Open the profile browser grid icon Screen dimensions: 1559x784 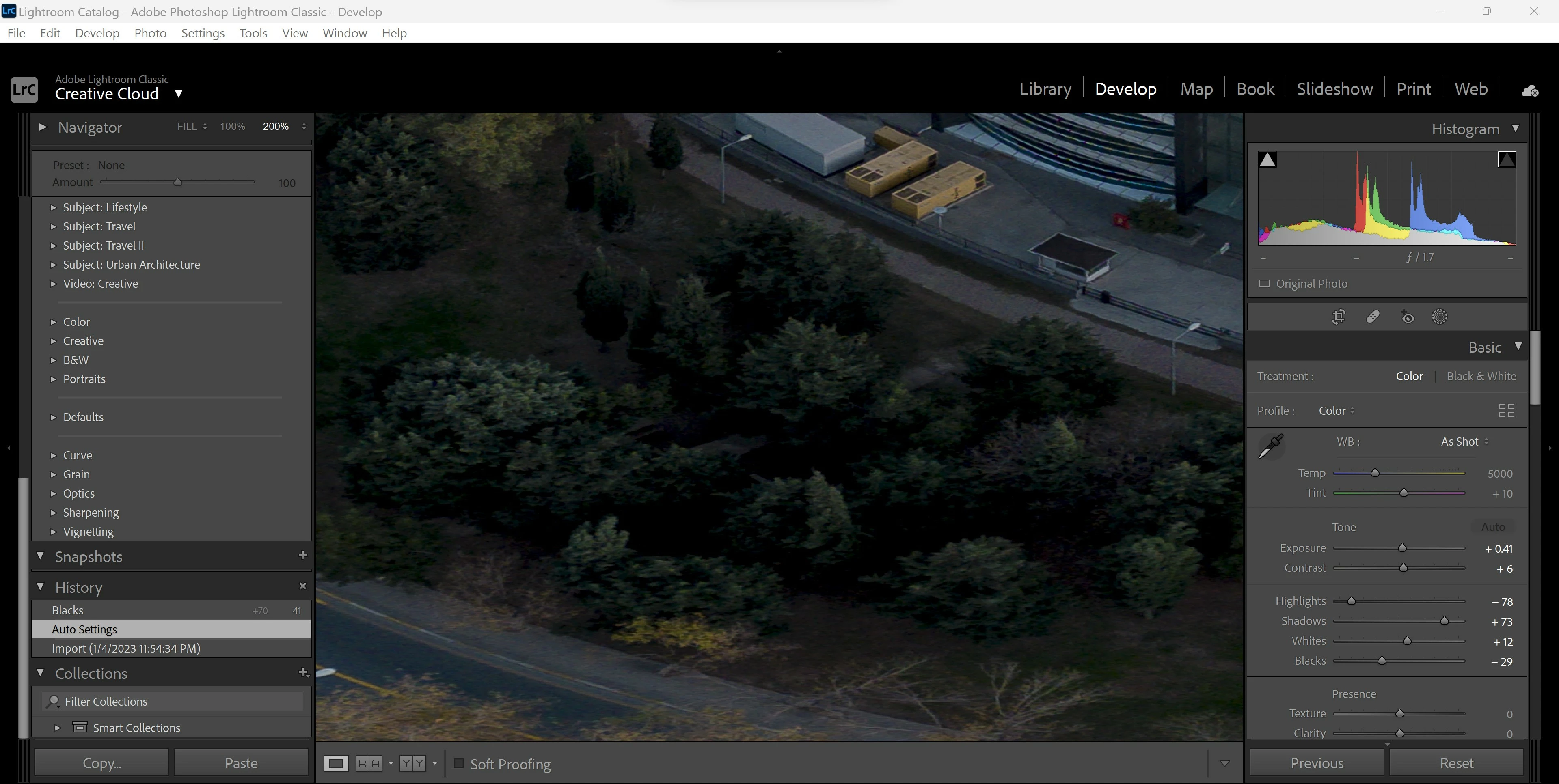1506,411
